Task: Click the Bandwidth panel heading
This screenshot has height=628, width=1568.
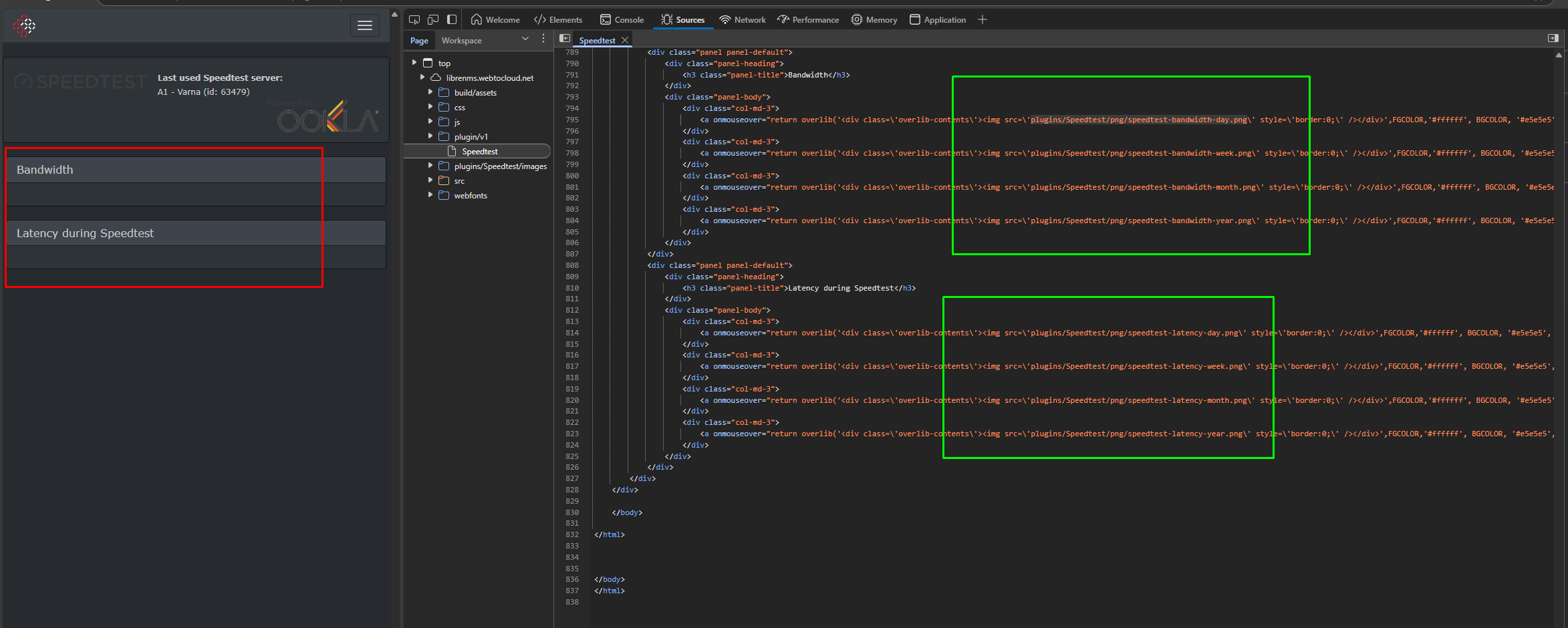Action: (x=196, y=170)
